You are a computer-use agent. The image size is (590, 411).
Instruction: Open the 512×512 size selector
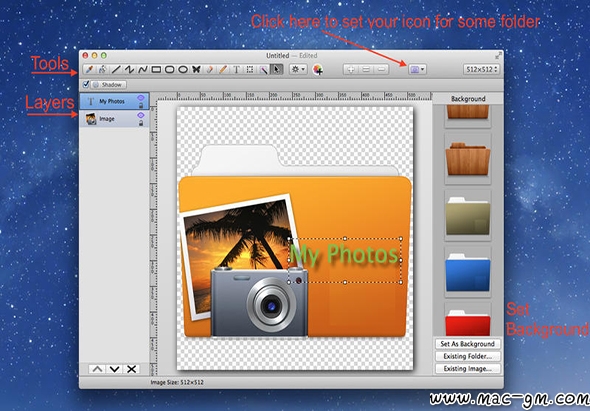pos(481,69)
